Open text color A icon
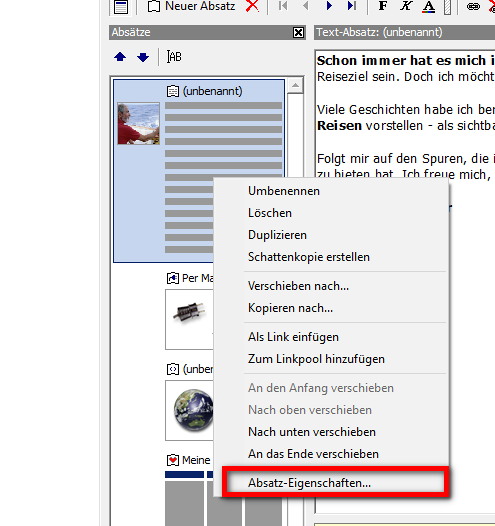The height and width of the screenshot is (526, 495). click(x=429, y=7)
